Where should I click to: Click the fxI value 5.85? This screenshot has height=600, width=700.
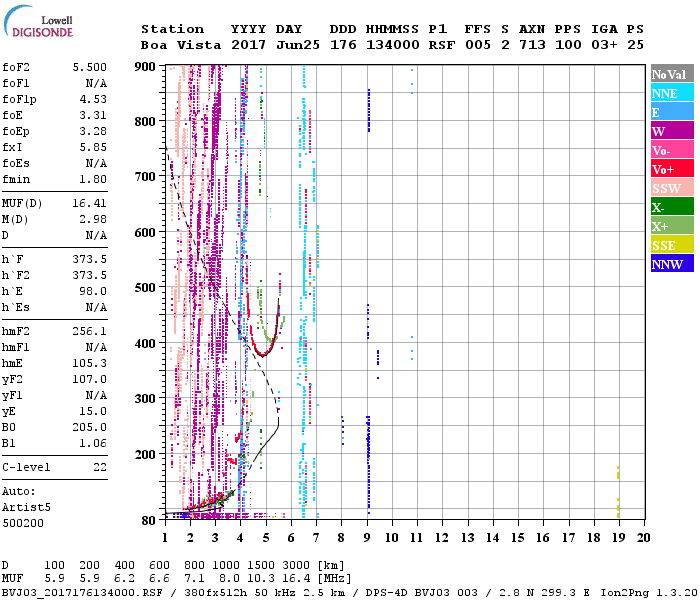pos(93,147)
